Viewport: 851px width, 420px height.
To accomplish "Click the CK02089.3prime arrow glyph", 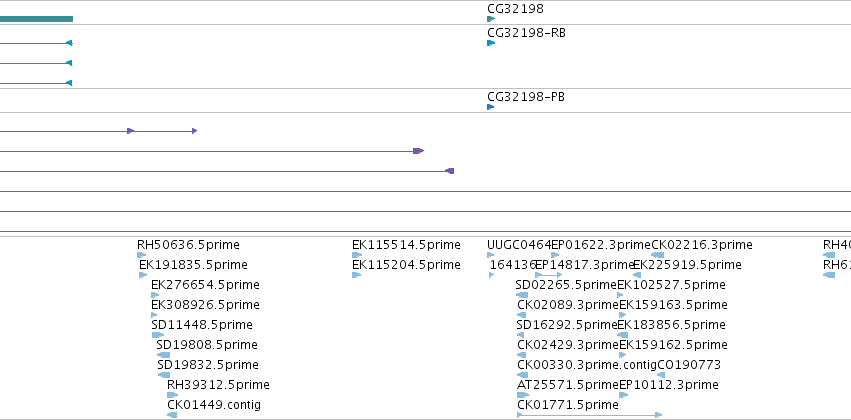I will [522, 315].
